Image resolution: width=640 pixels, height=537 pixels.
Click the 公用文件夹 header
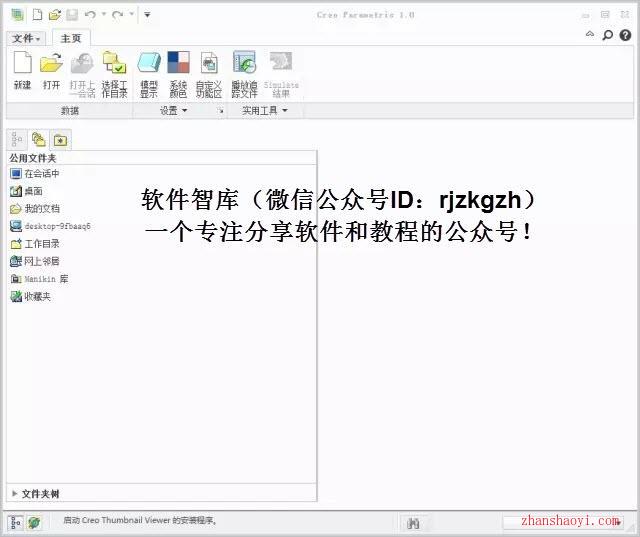tap(33, 158)
